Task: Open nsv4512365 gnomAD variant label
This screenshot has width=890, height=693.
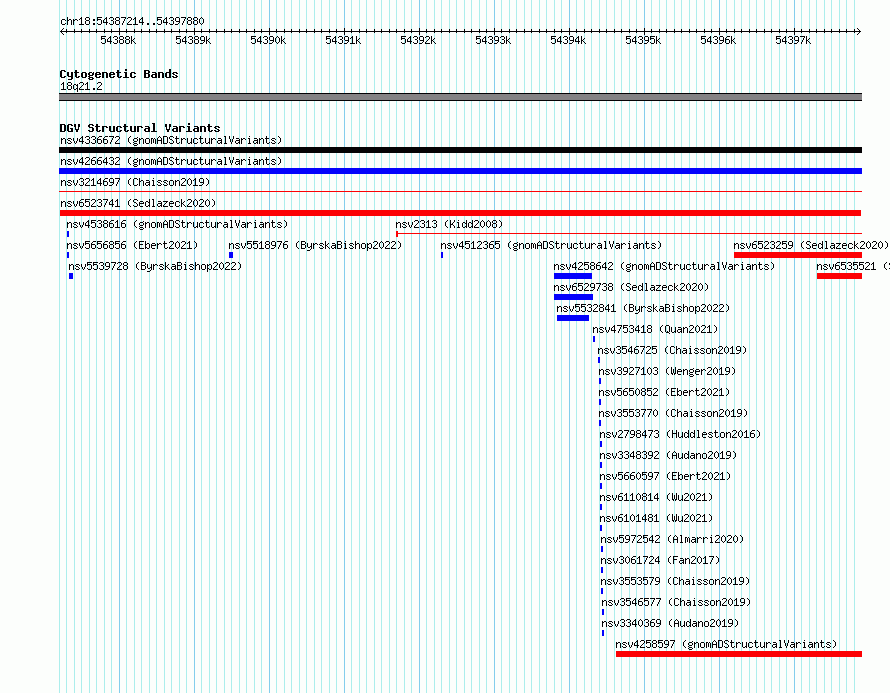Action: (x=551, y=245)
